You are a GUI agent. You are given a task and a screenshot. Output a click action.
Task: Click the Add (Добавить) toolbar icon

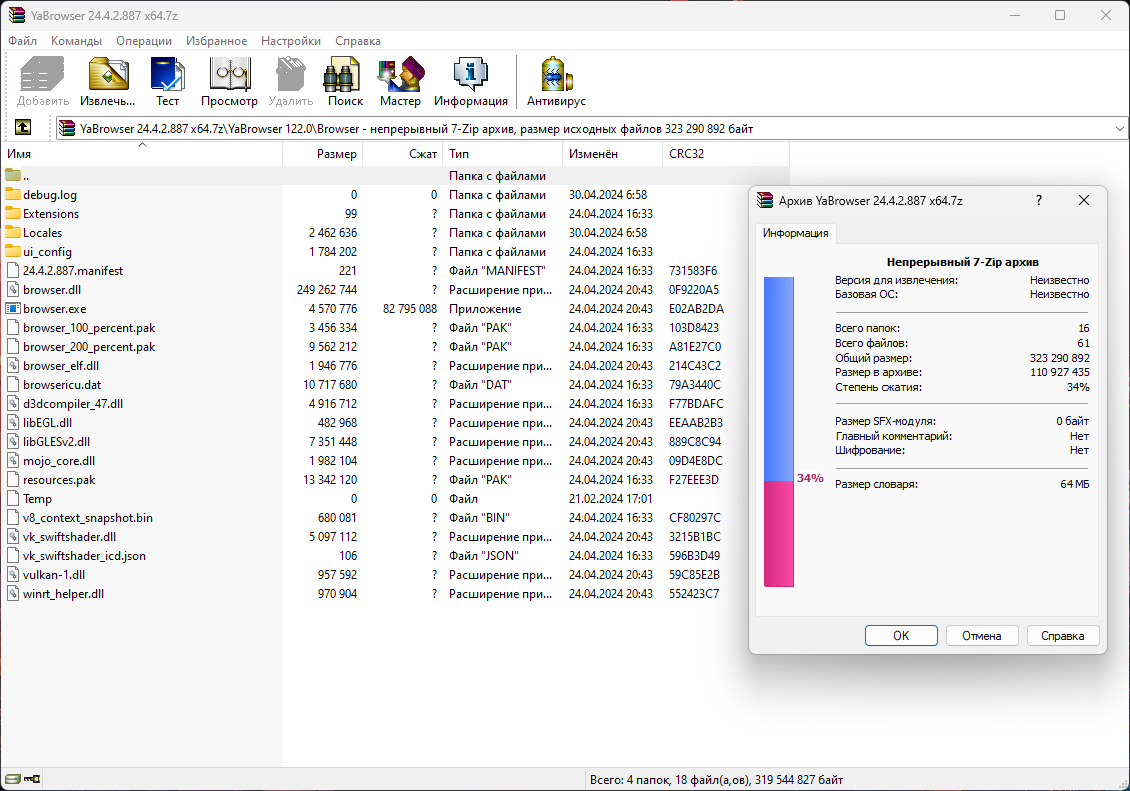43,75
